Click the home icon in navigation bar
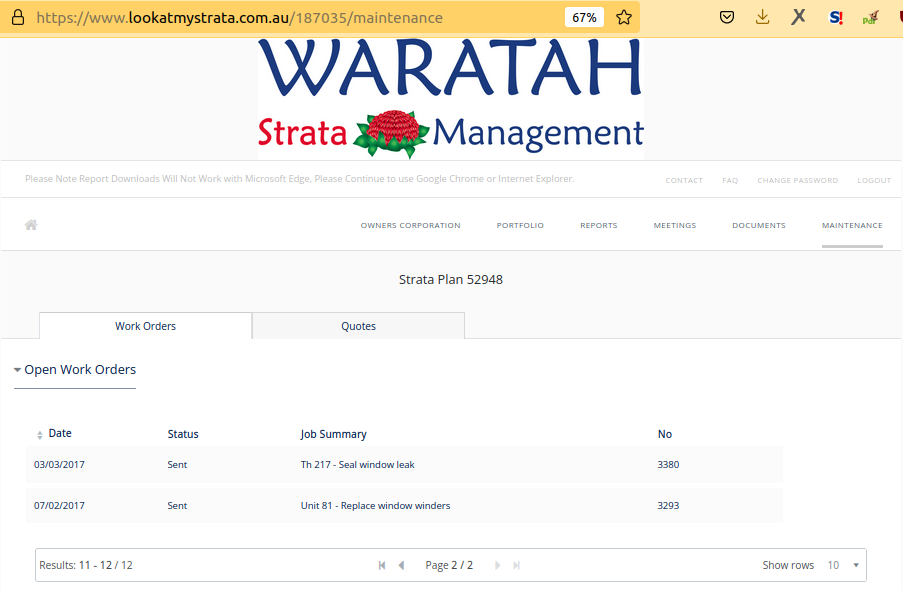 31,225
